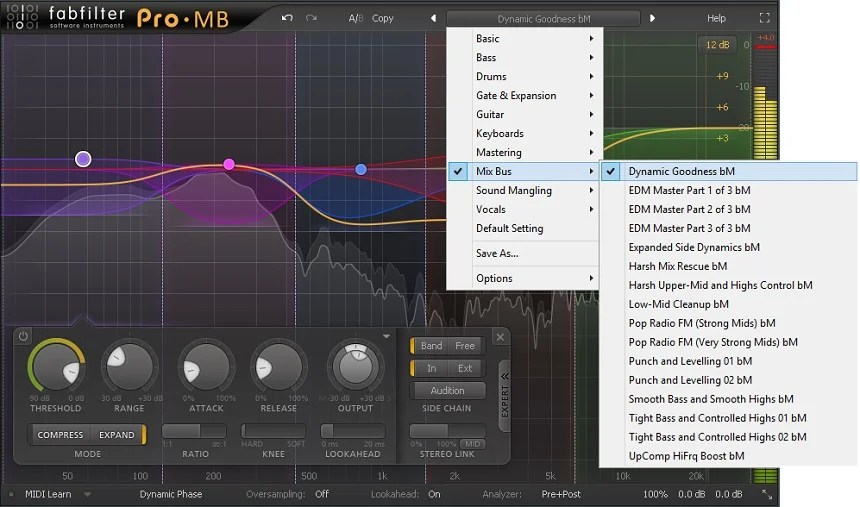Toggle global Lookahead On setting
The height and width of the screenshot is (507, 860).
tap(434, 494)
